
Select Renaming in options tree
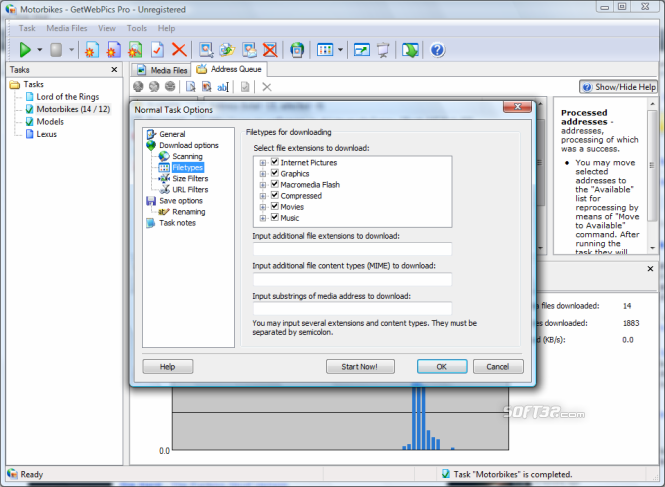189,212
